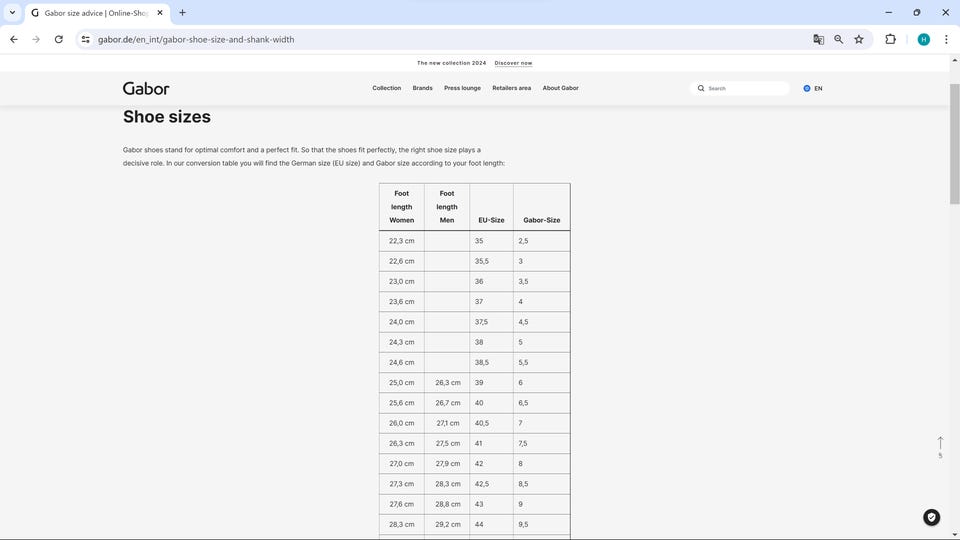
Task: Bookmark this page with the star
Action: tap(859, 39)
